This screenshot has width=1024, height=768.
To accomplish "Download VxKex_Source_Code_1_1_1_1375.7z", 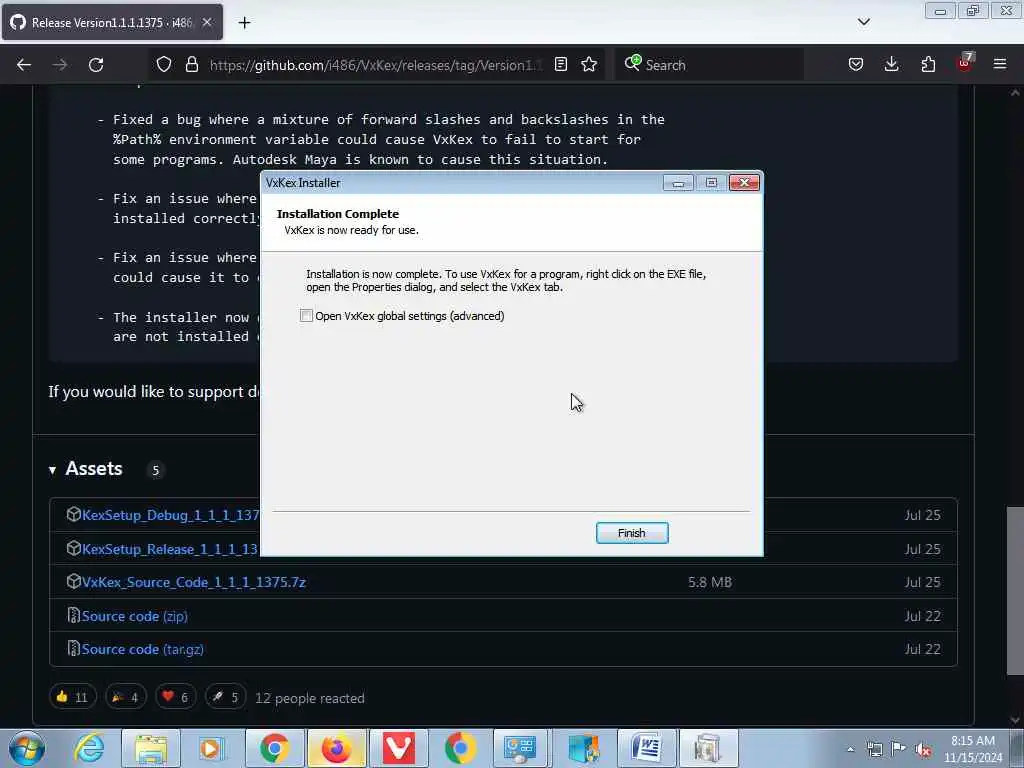I will point(194,582).
